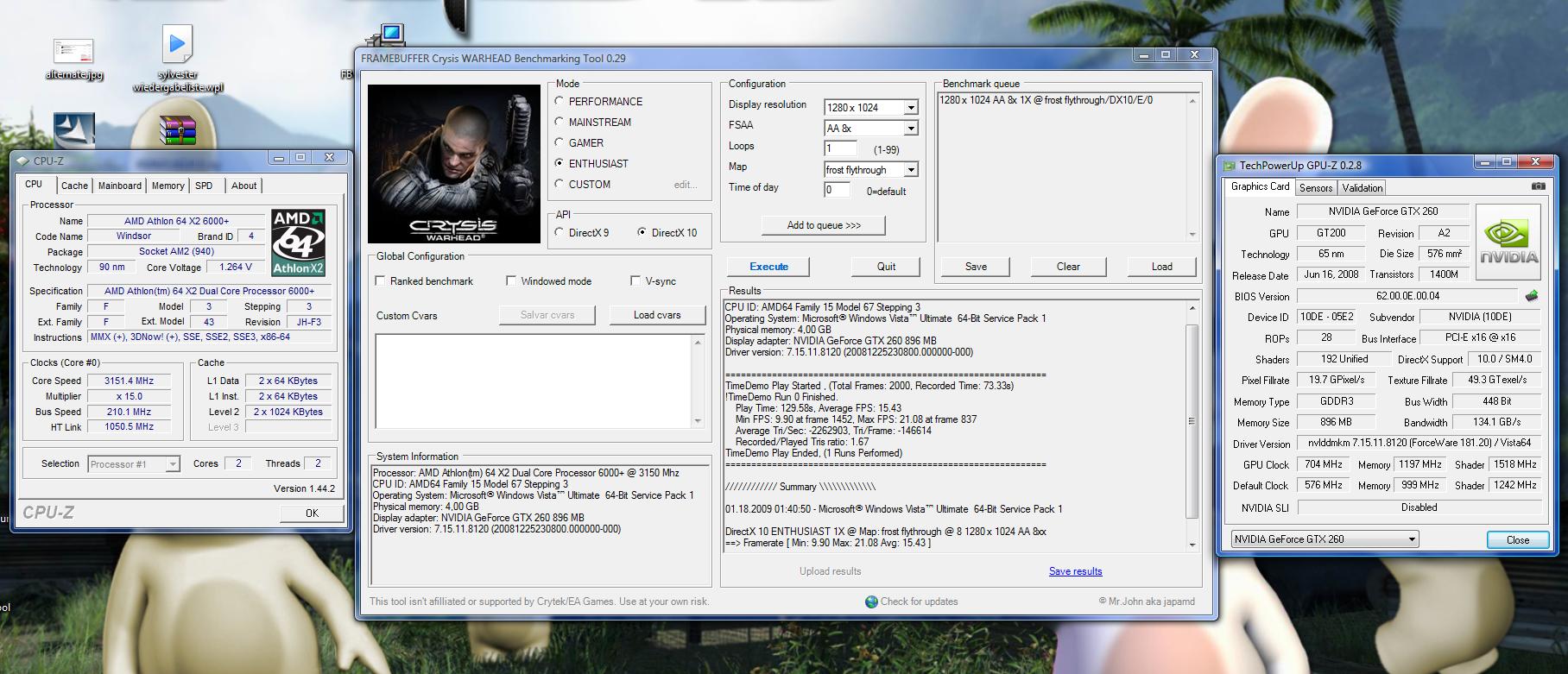This screenshot has height=674, width=1568.
Task: Click OK button in CPU-Z
Action: point(312,513)
